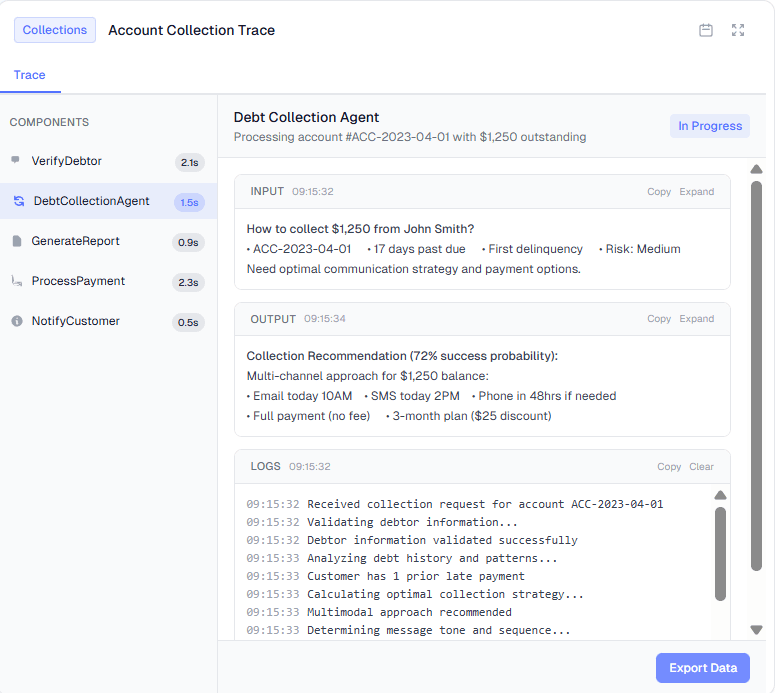The image size is (775, 693).
Task: Click the main panel scrollbar thumb
Action: (x=756, y=376)
